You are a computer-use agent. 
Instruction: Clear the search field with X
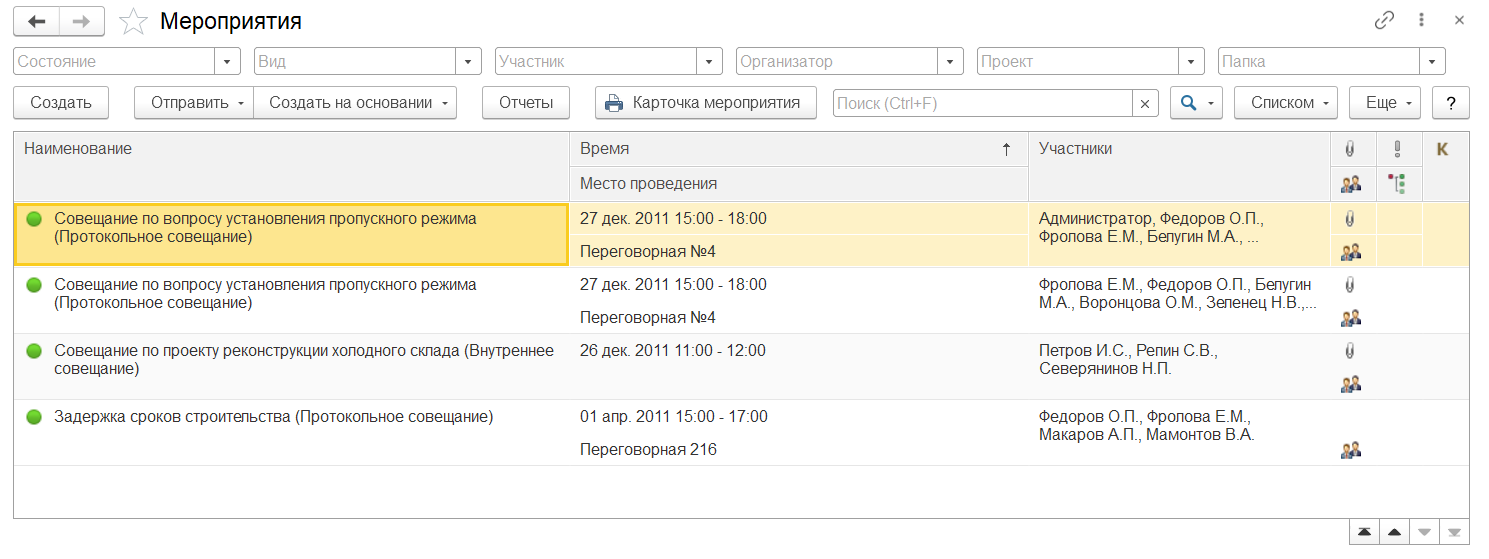1145,103
